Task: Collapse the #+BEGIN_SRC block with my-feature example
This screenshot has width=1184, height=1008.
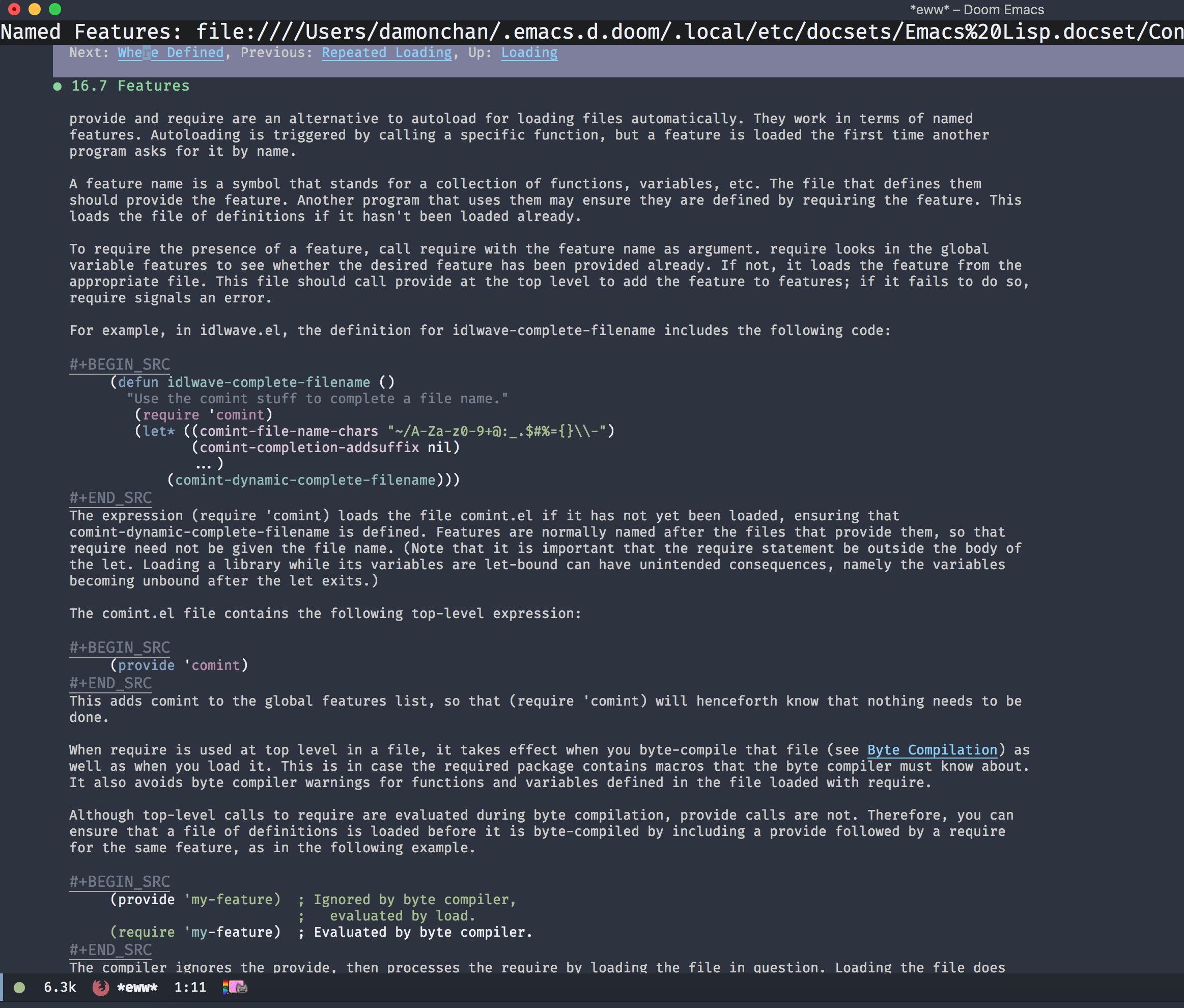Action: (x=120, y=882)
